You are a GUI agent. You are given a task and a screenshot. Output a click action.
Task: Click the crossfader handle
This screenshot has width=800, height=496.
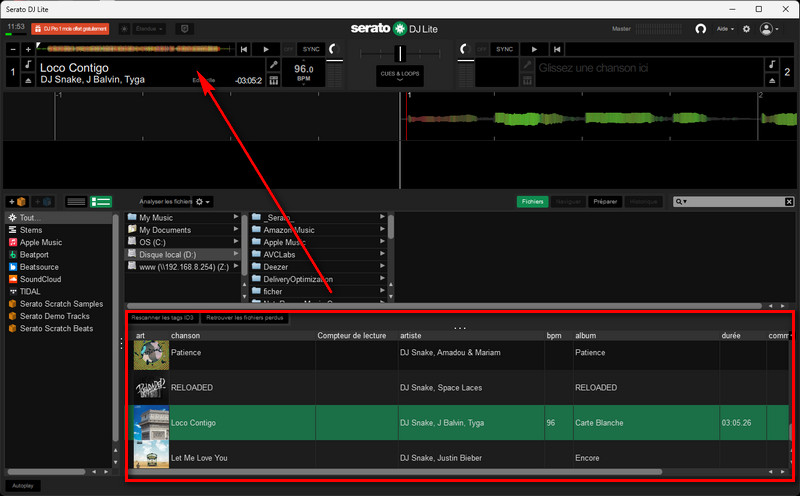pos(401,53)
